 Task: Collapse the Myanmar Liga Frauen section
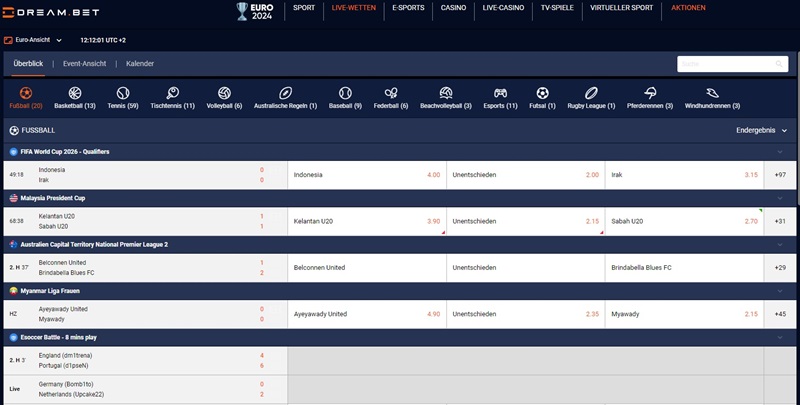point(780,291)
